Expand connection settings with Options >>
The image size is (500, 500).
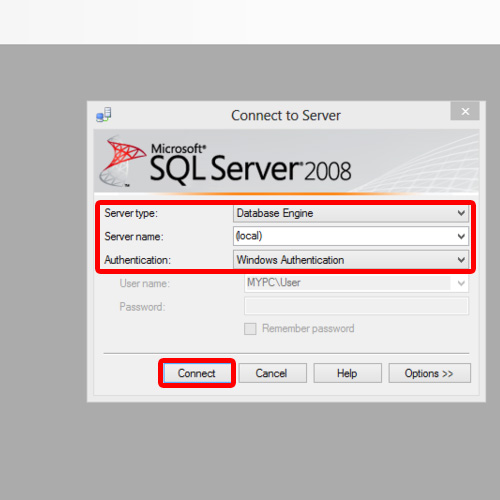click(429, 373)
